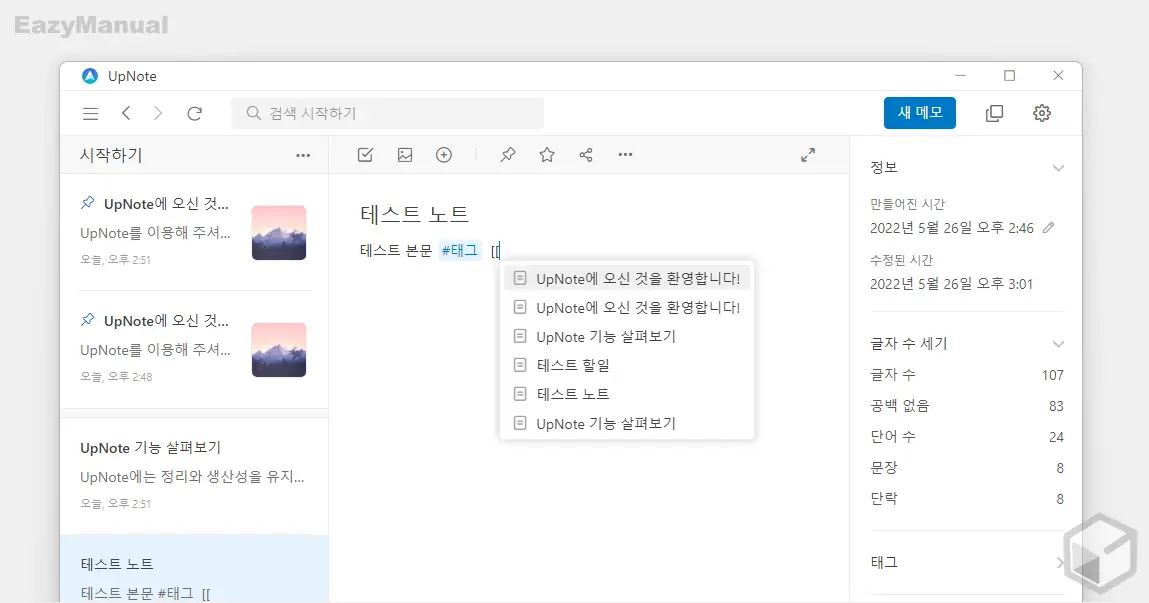Close the UpNote window
This screenshot has width=1149, height=603.
tap(1058, 75)
